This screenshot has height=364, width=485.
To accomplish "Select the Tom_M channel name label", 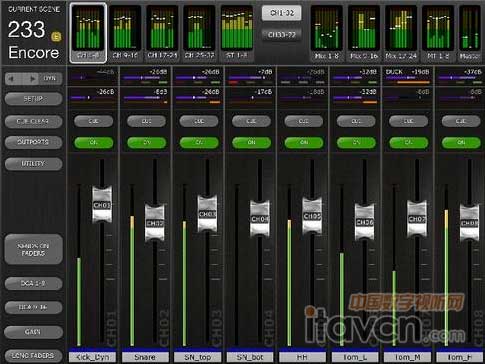I will [x=407, y=357].
